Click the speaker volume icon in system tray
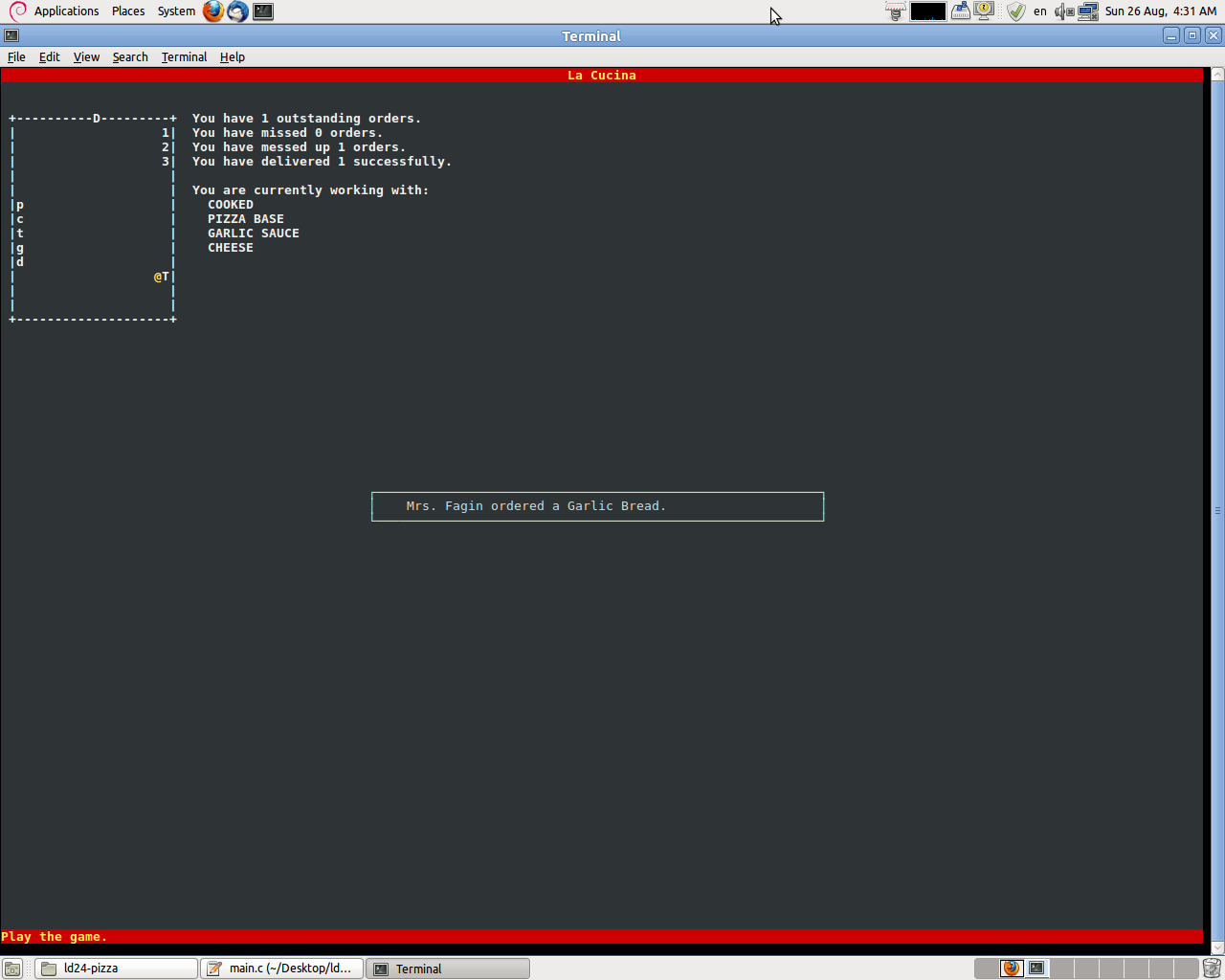The image size is (1225, 980). (x=1060, y=11)
